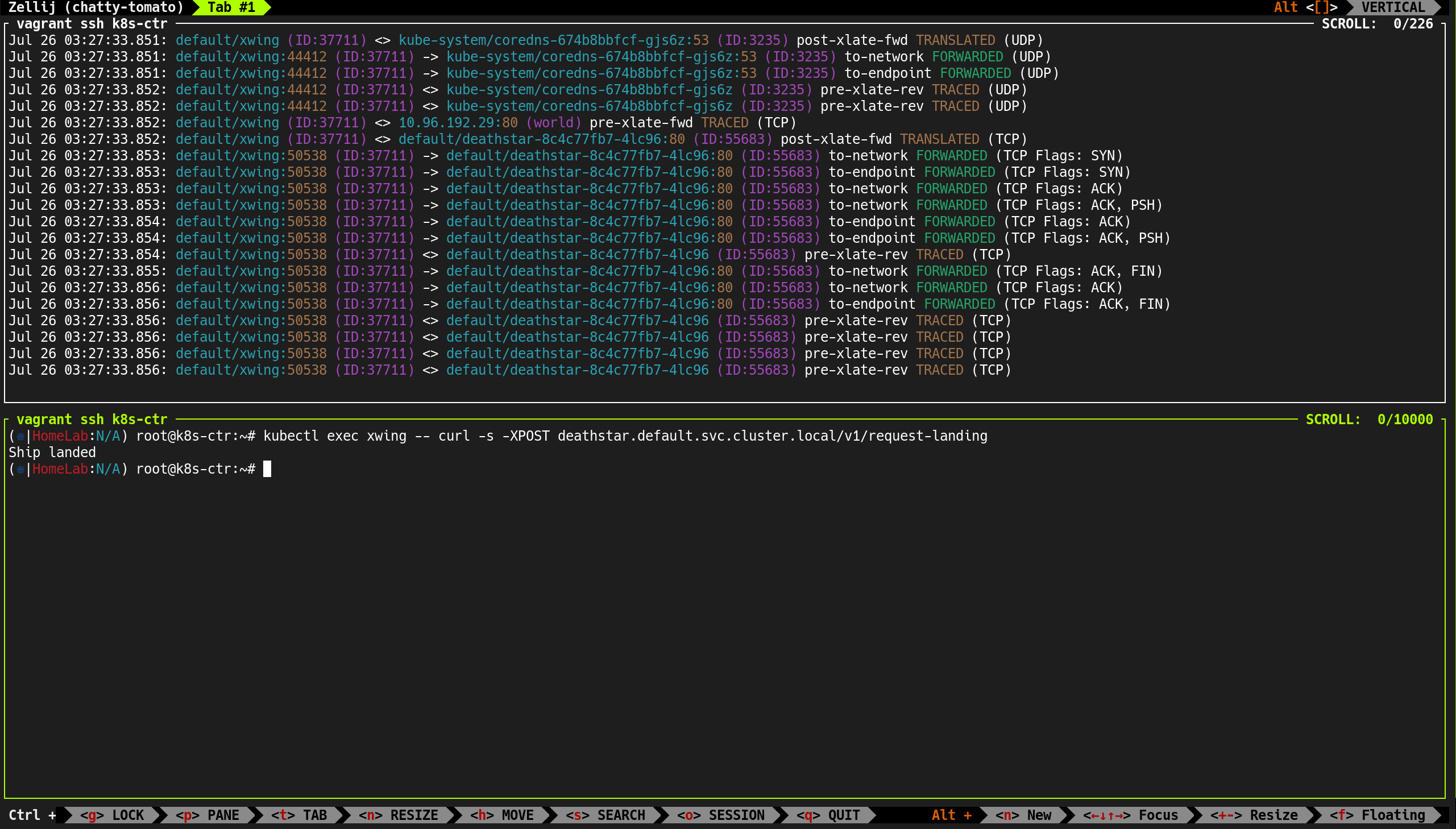Select Tab #1 in Zellij tab bar
1456x829 pixels.
click(231, 7)
